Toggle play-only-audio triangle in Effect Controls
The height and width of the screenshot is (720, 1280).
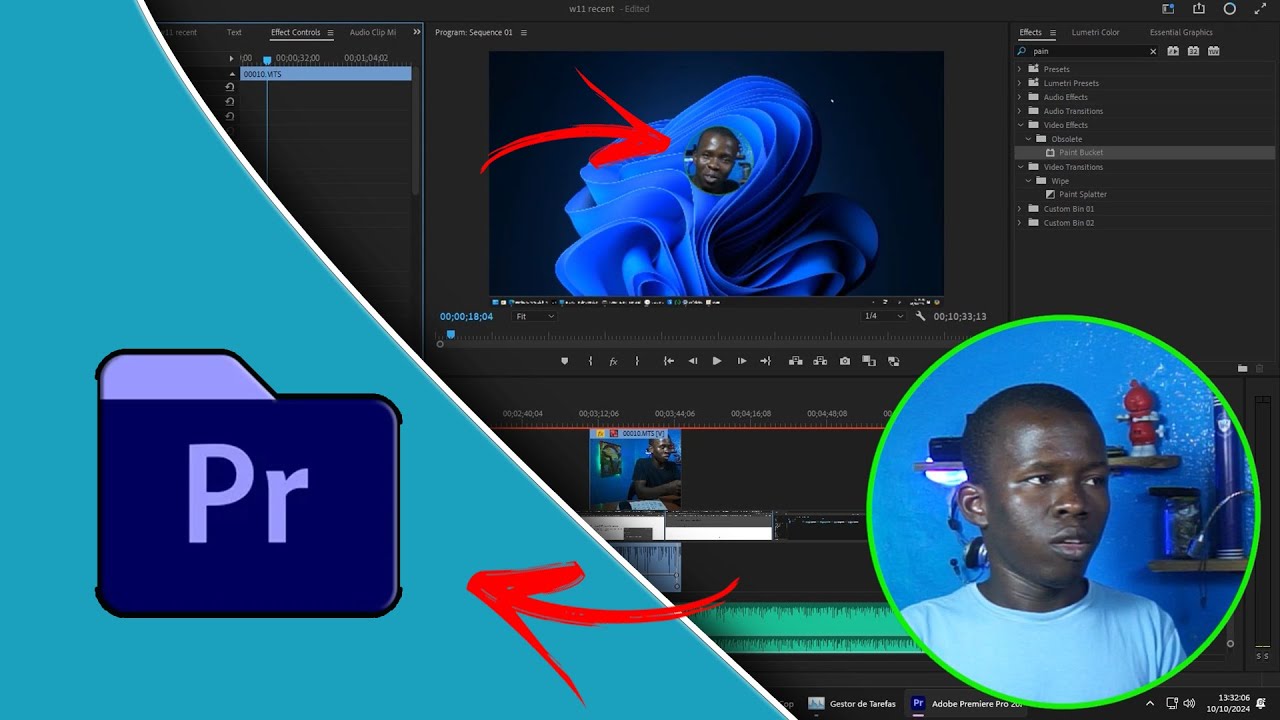pyautogui.click(x=232, y=59)
